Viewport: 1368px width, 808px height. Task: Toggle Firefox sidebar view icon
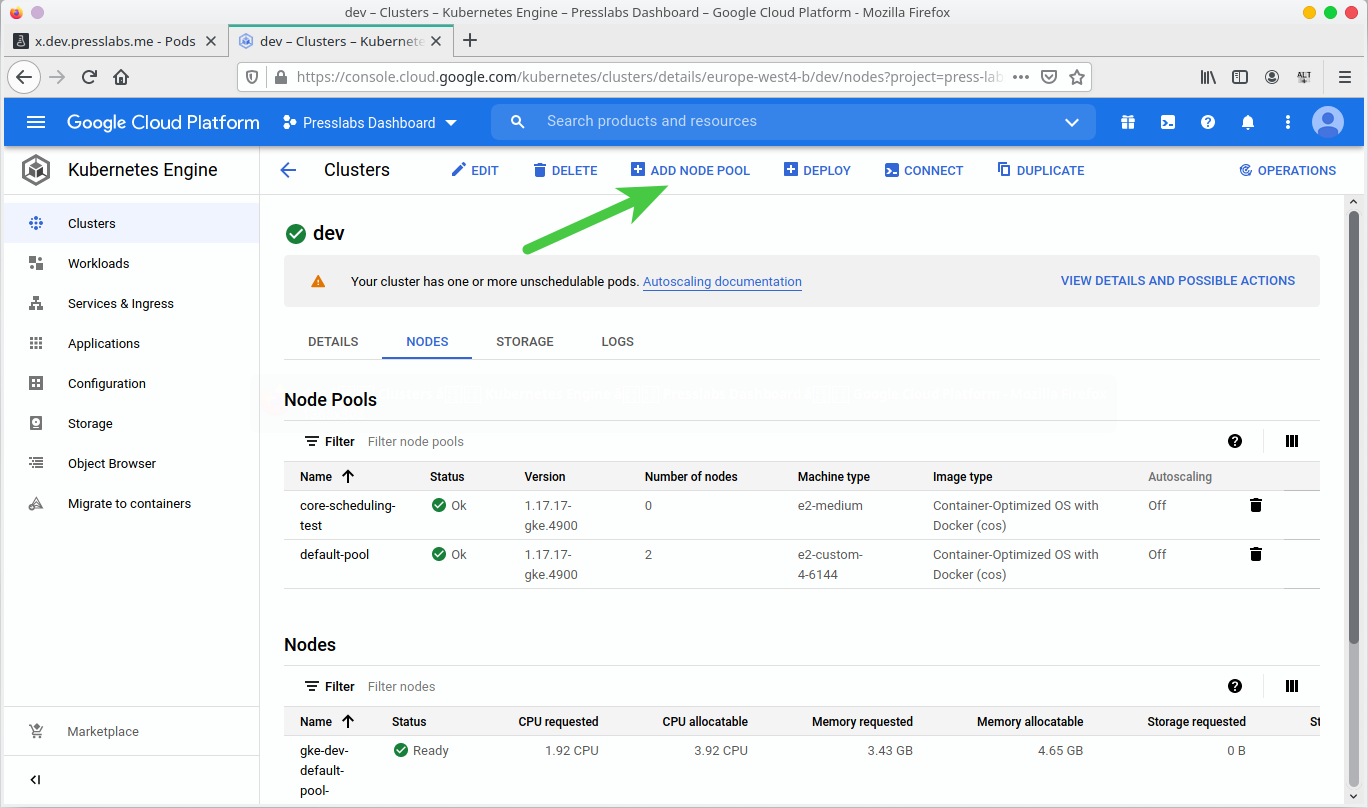point(1240,77)
